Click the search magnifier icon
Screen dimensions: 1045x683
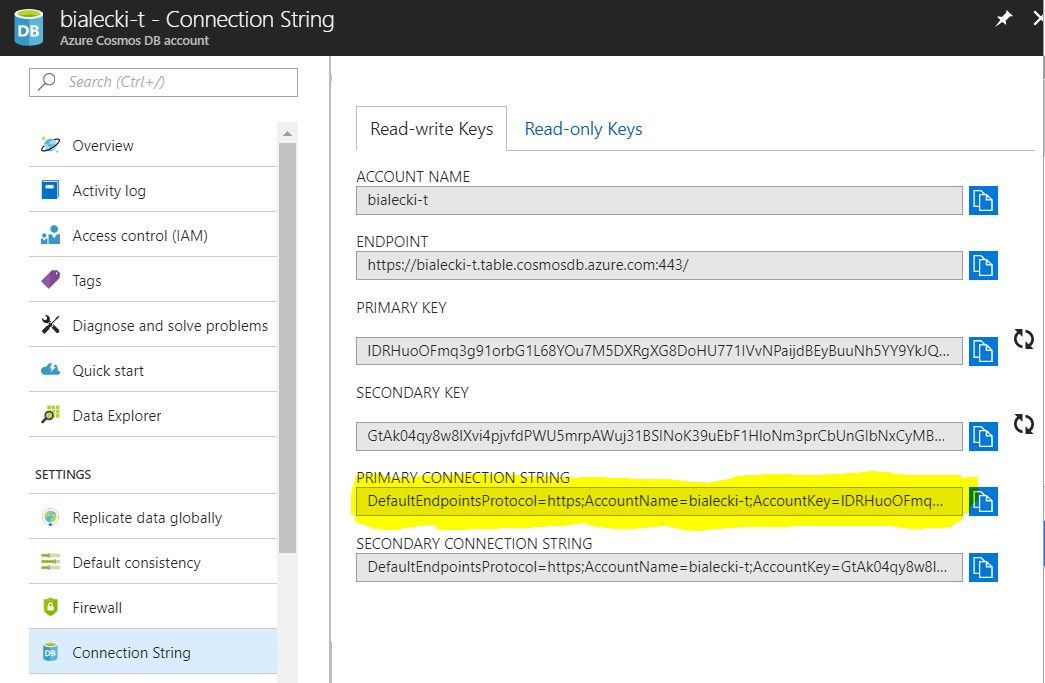point(47,81)
